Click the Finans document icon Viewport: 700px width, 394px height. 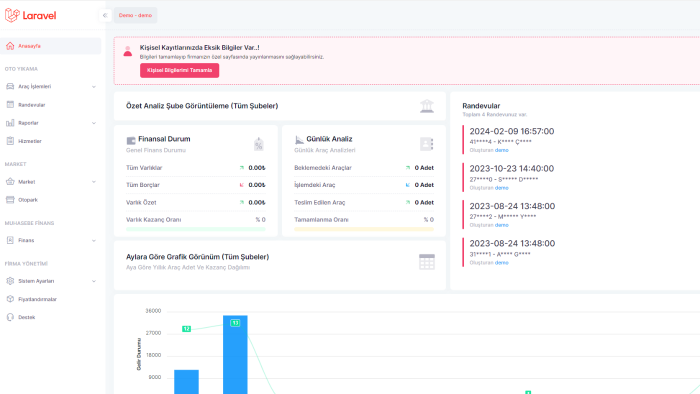point(10,240)
